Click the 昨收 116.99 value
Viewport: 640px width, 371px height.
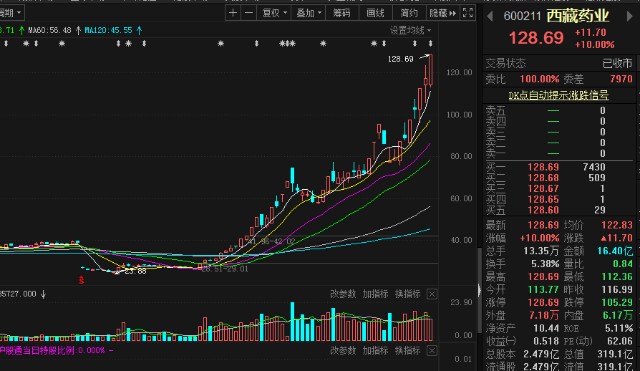617,290
